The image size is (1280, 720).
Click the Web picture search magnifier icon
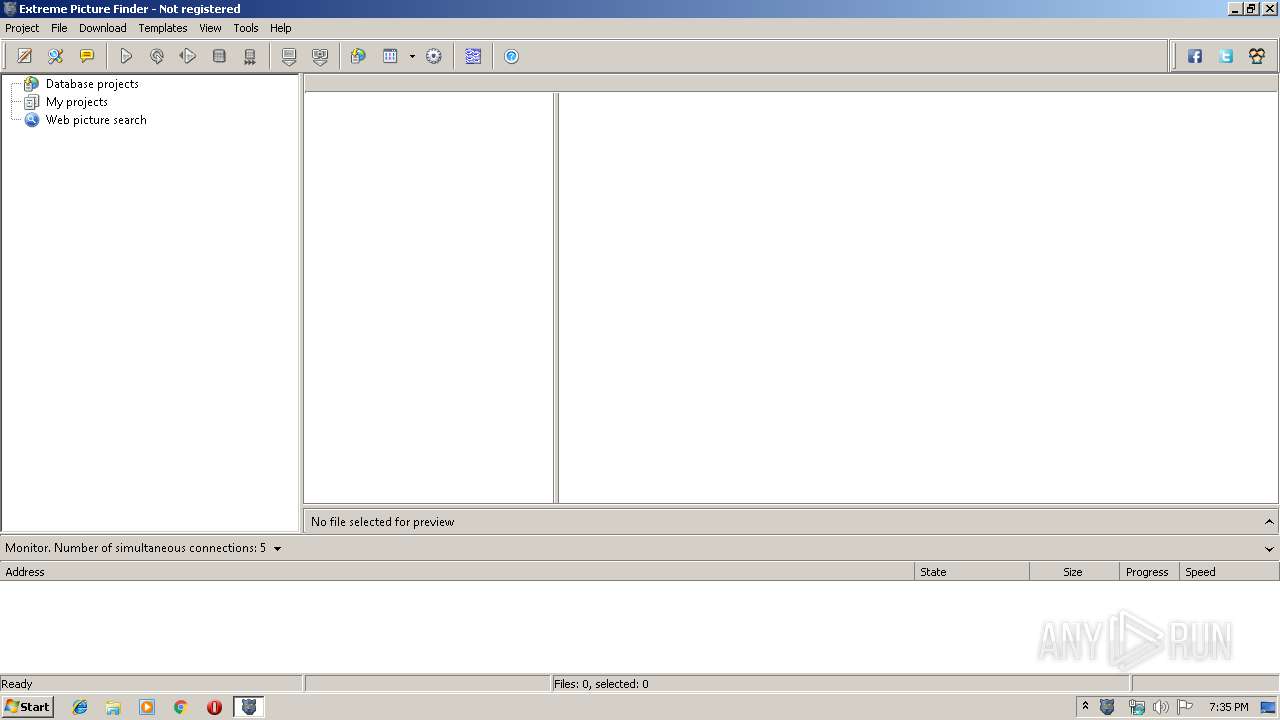(x=32, y=120)
